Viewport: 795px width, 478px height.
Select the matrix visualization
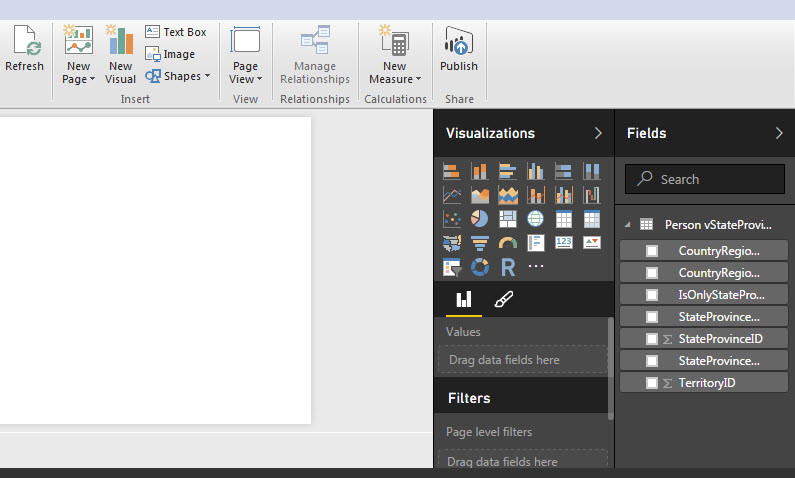[x=591, y=219]
